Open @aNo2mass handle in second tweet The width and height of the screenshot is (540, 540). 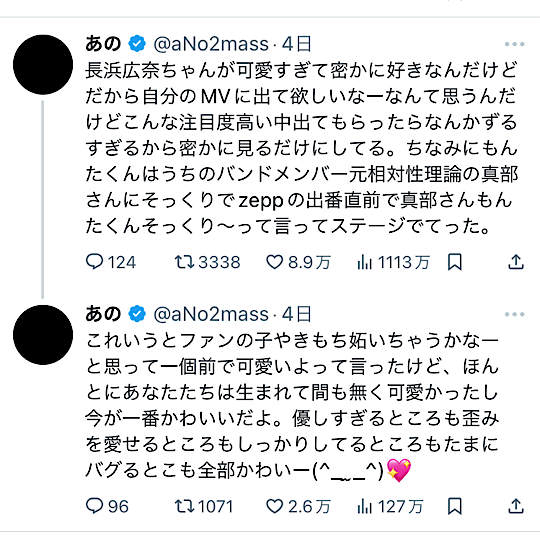pyautogui.click(x=211, y=314)
